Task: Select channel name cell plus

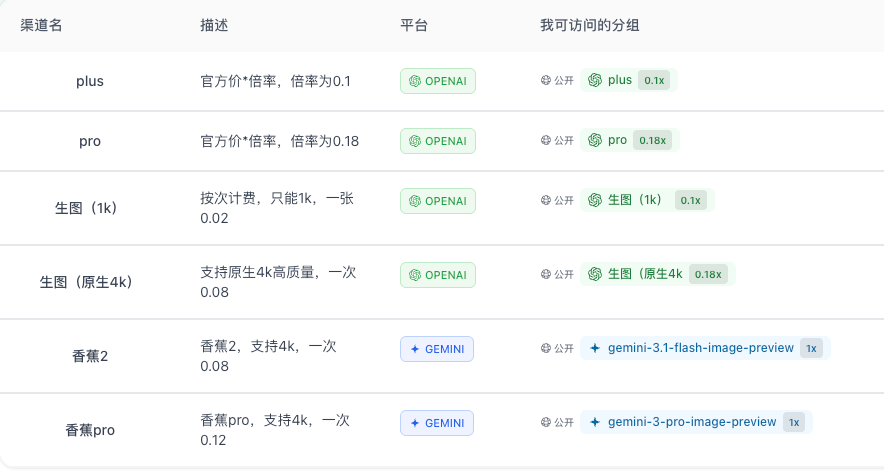Action: (90, 81)
